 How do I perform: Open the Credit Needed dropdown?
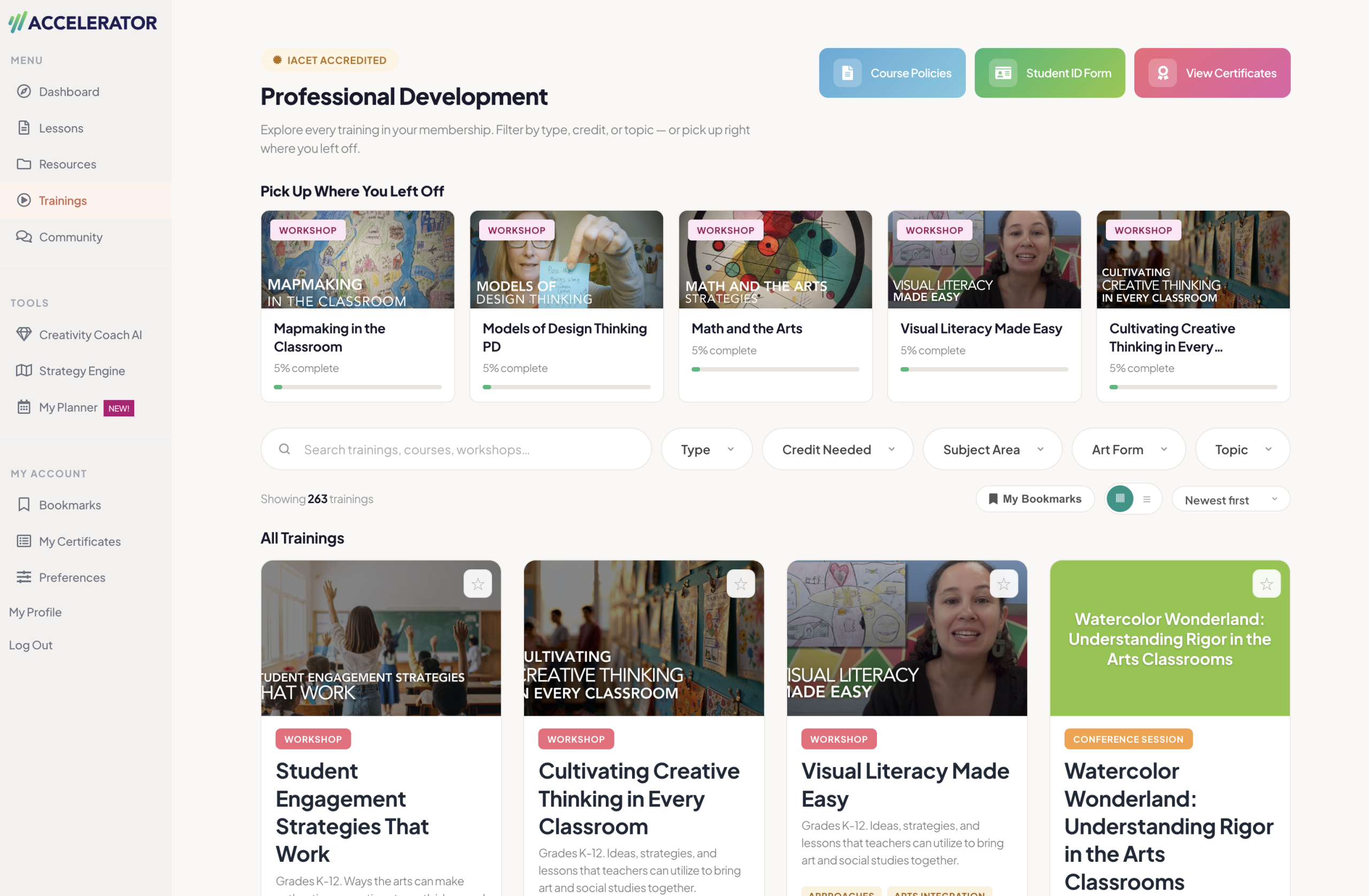837,449
